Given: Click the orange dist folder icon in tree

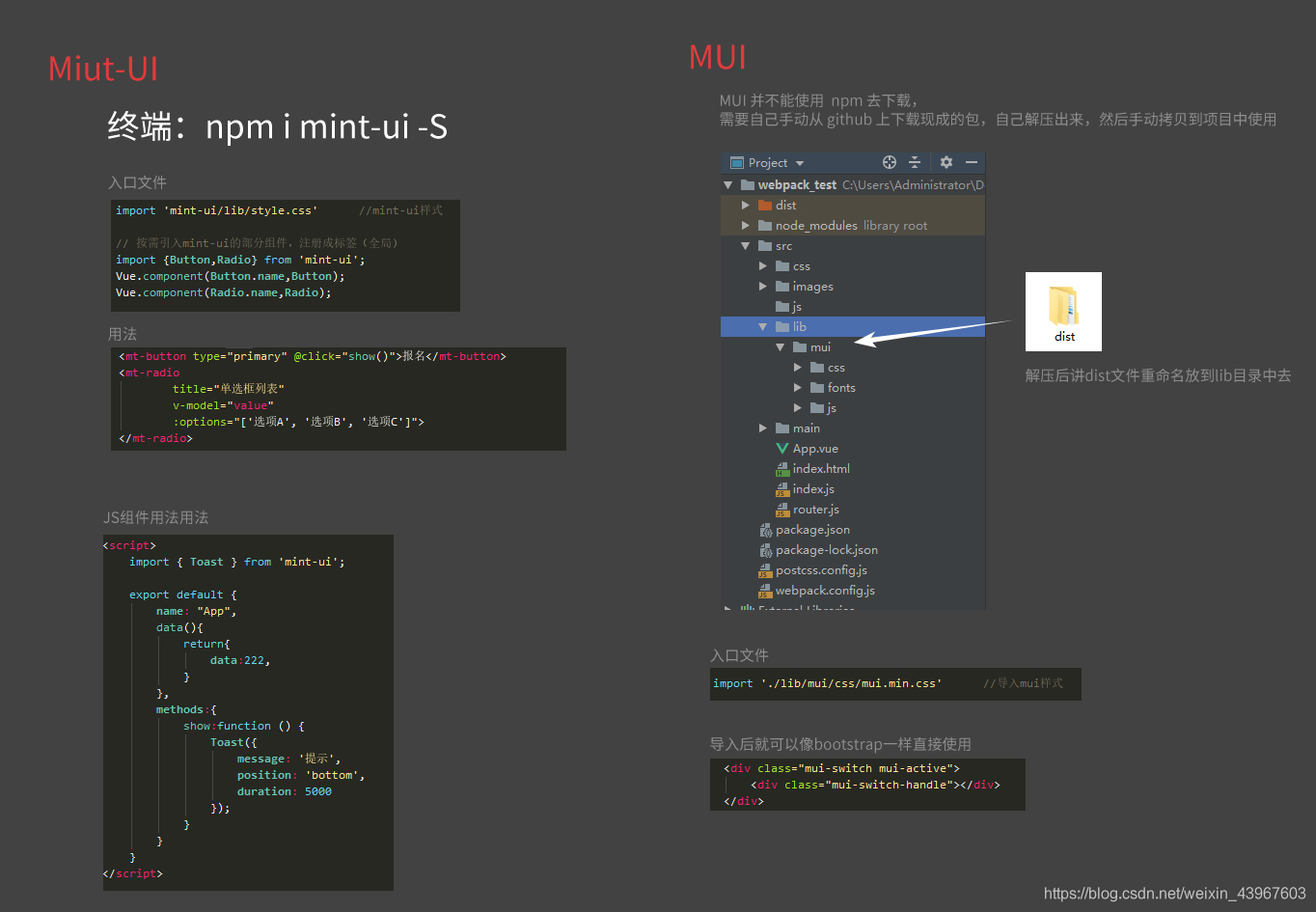Looking at the screenshot, I should pyautogui.click(x=765, y=205).
